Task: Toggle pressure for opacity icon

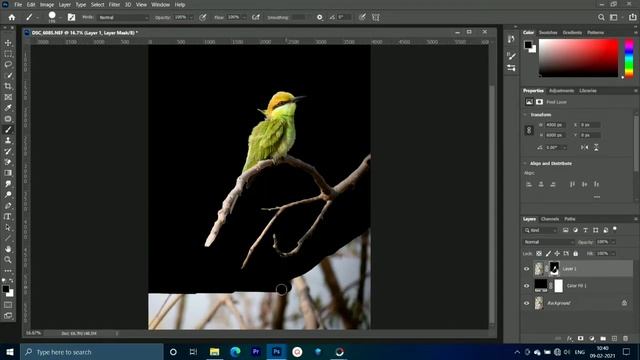Action: pos(202,17)
